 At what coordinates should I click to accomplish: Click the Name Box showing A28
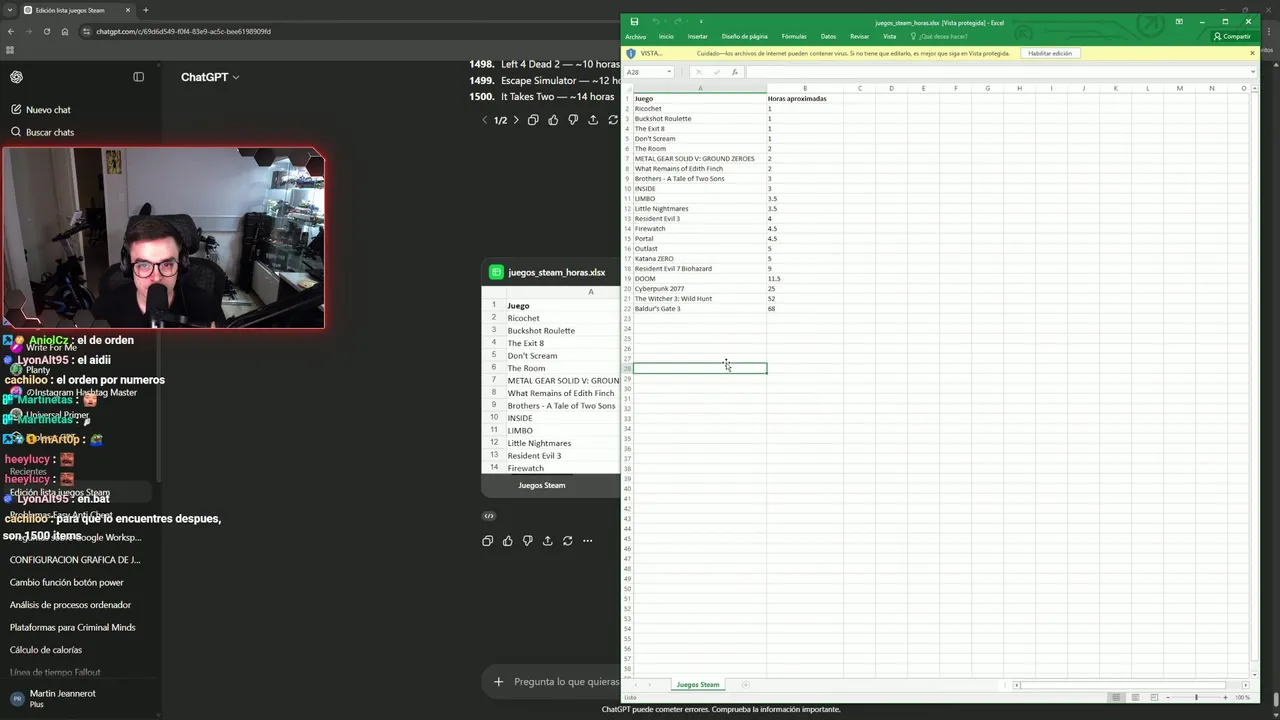click(x=645, y=72)
